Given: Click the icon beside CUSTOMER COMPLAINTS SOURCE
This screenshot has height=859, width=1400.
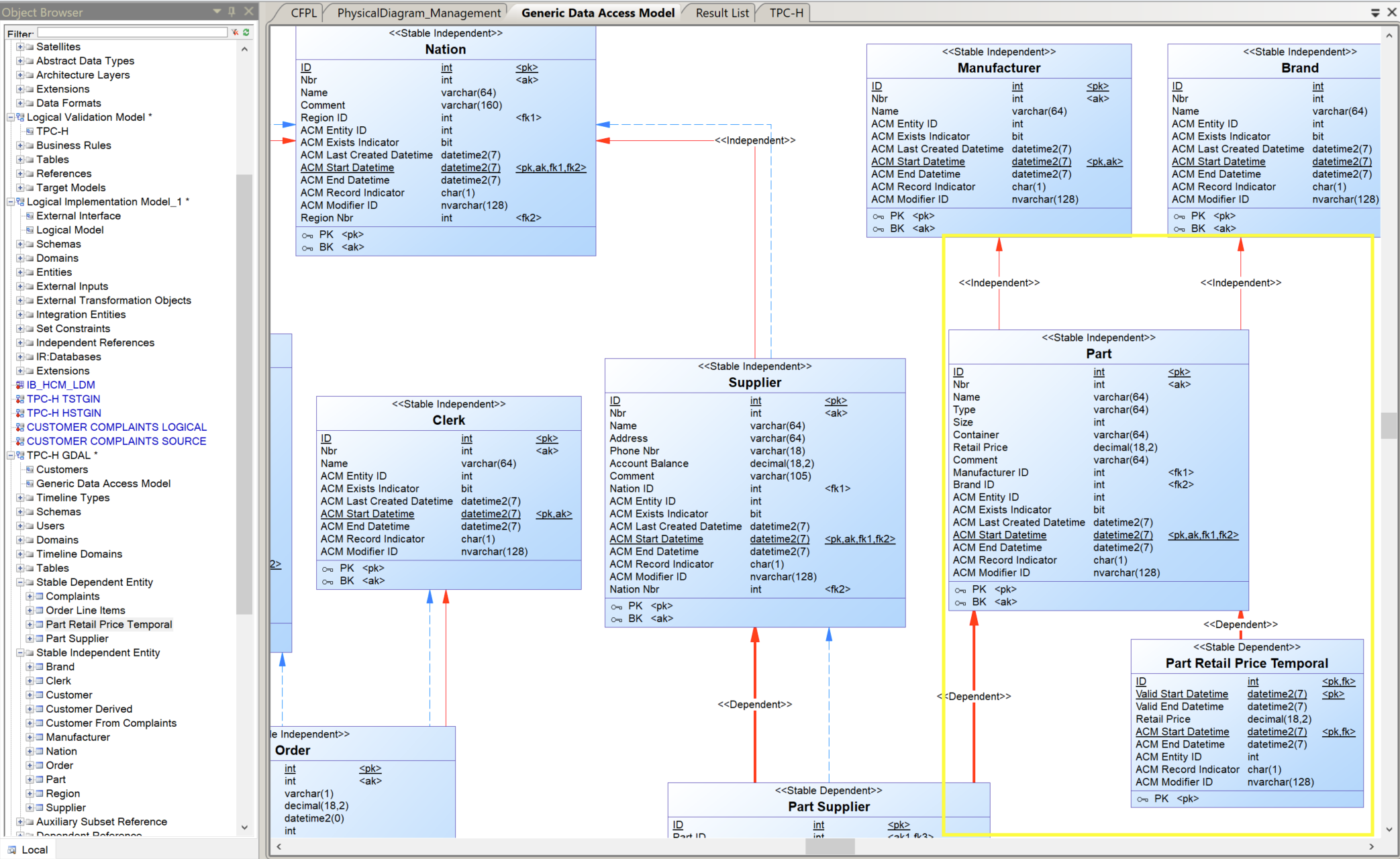Looking at the screenshot, I should click(20, 442).
